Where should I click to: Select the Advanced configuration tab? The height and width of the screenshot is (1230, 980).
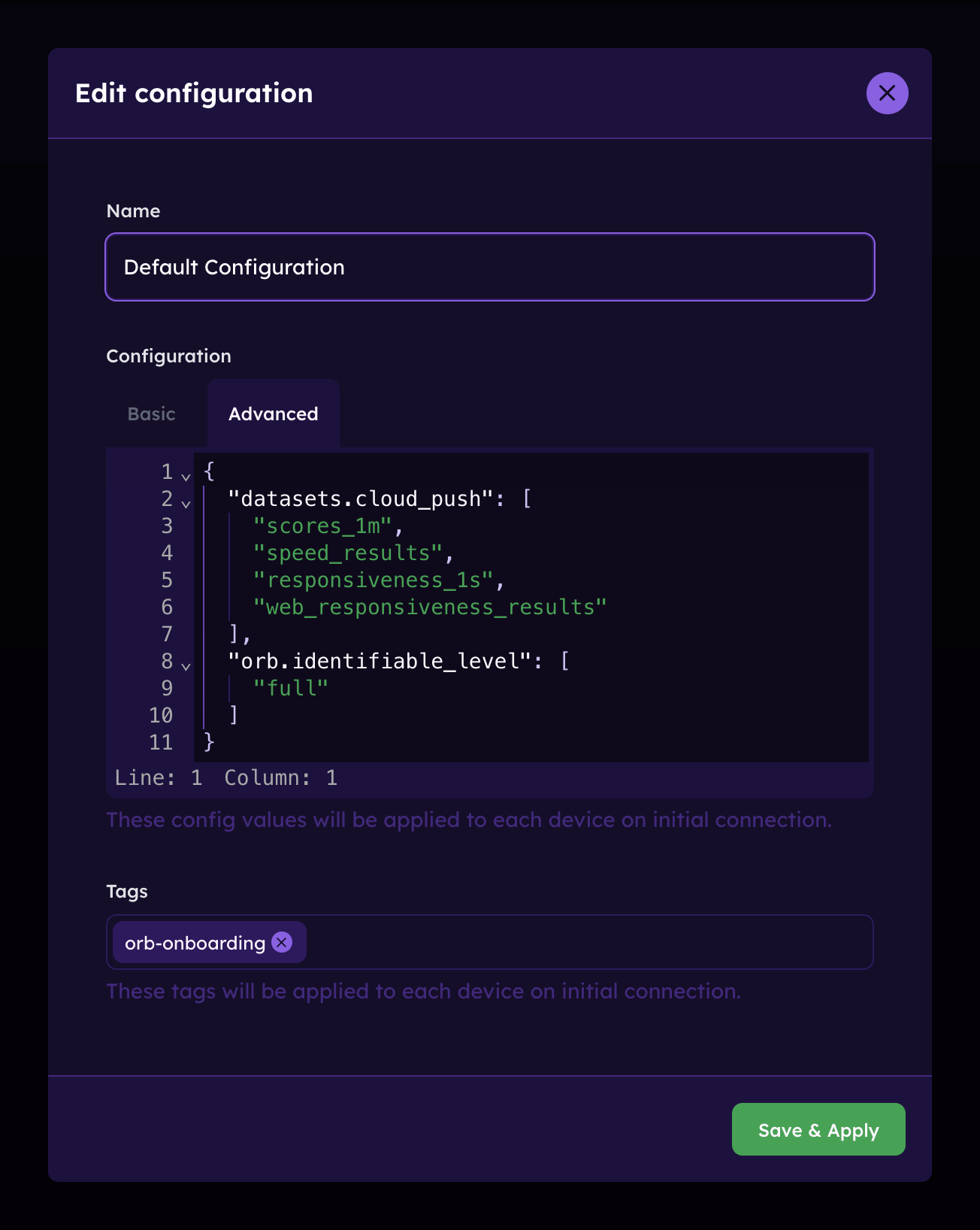pos(273,414)
